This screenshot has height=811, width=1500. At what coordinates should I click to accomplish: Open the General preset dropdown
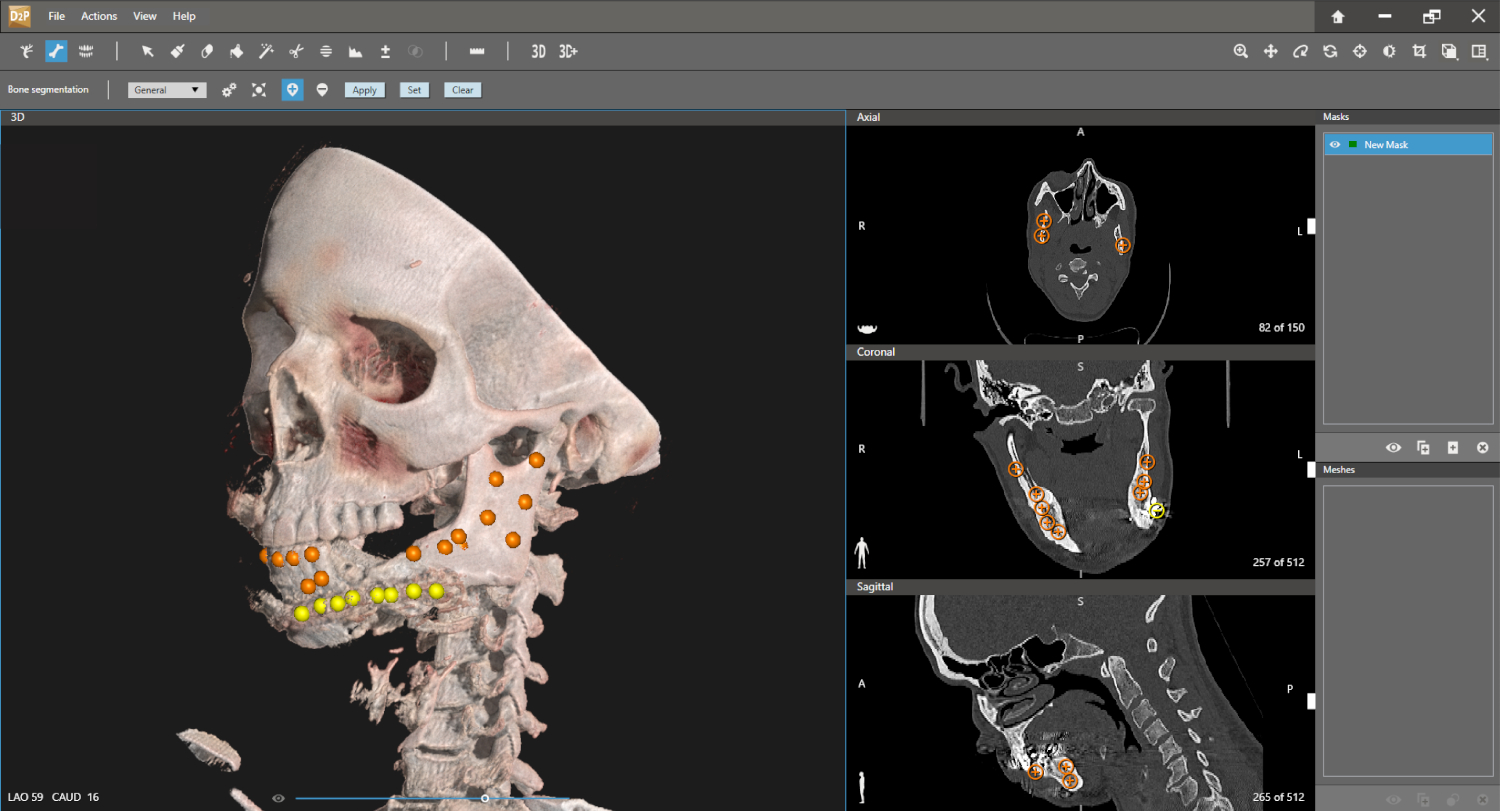(x=167, y=90)
